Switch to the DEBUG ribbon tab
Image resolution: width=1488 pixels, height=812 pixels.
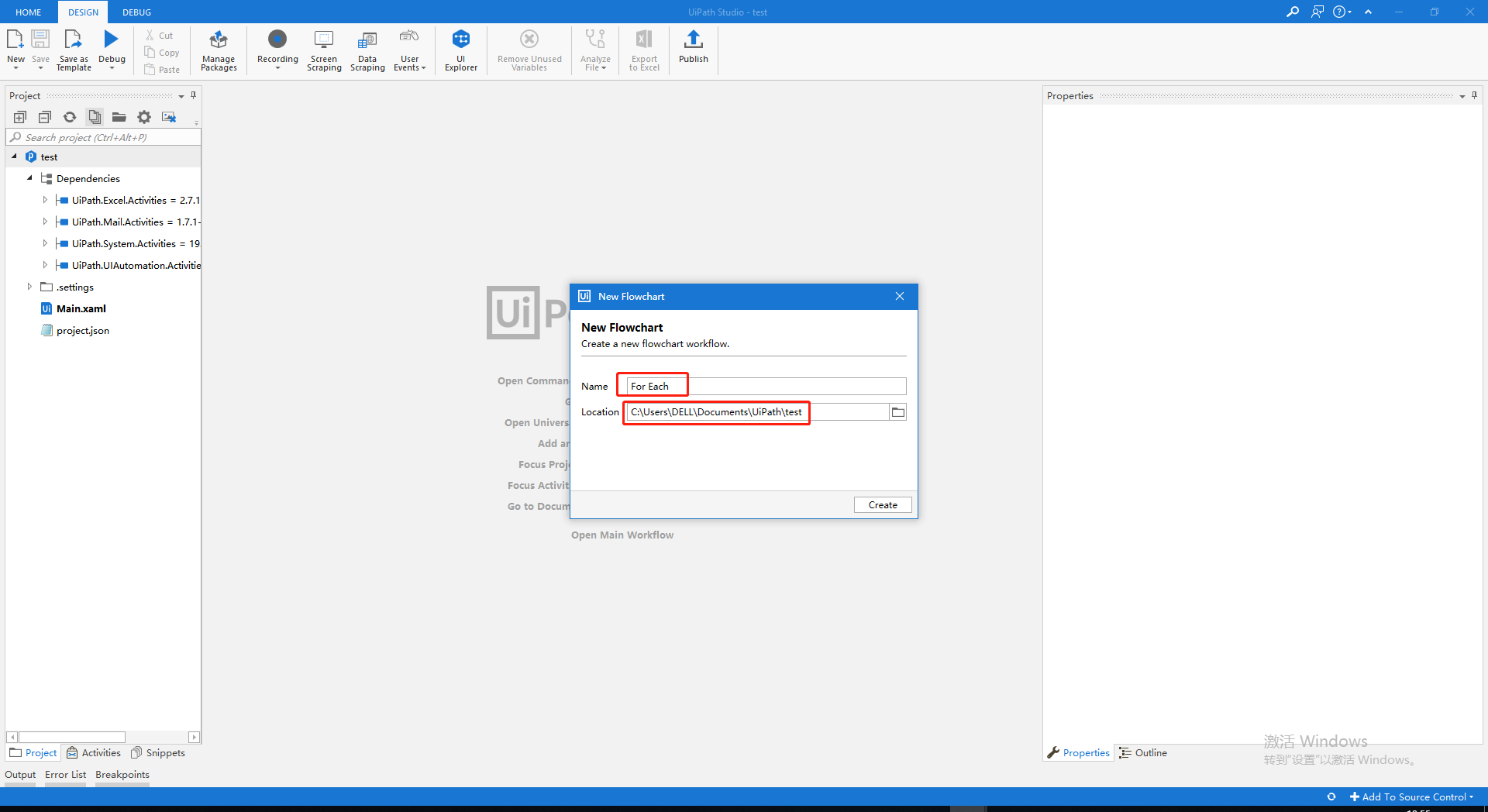tap(136, 12)
